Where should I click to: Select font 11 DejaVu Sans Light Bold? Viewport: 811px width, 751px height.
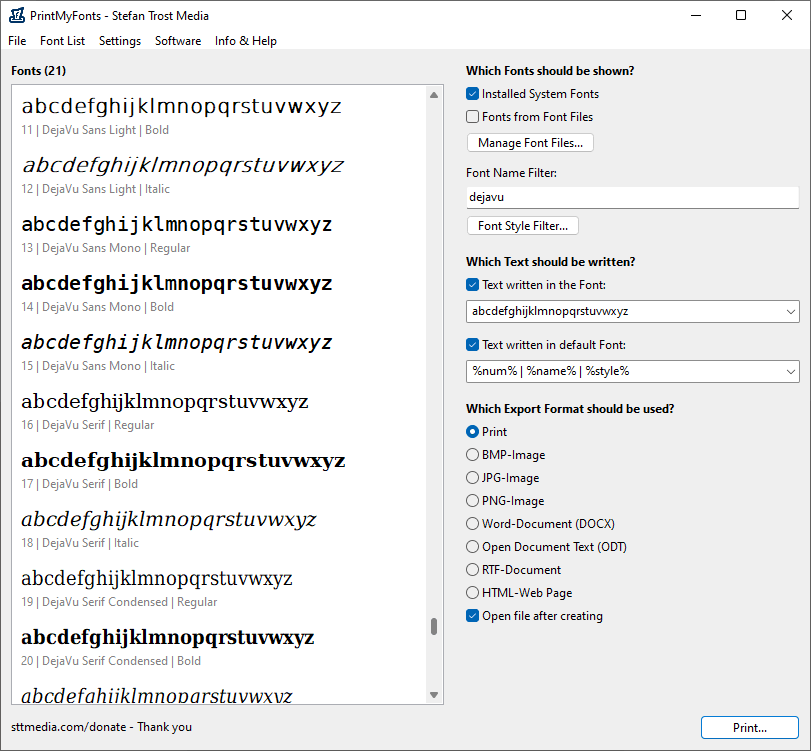pos(219,115)
